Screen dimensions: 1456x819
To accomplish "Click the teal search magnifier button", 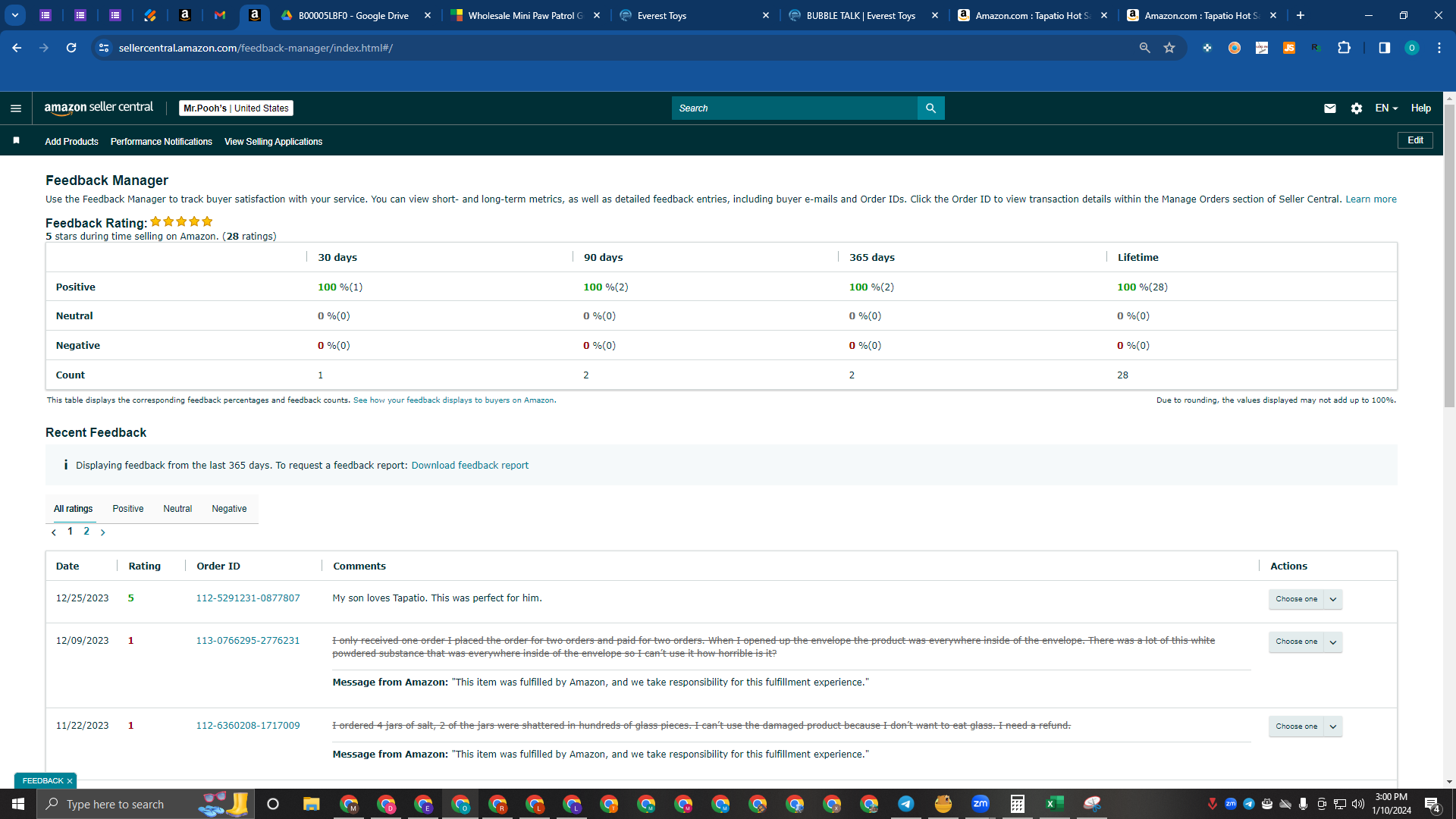I will [x=930, y=108].
